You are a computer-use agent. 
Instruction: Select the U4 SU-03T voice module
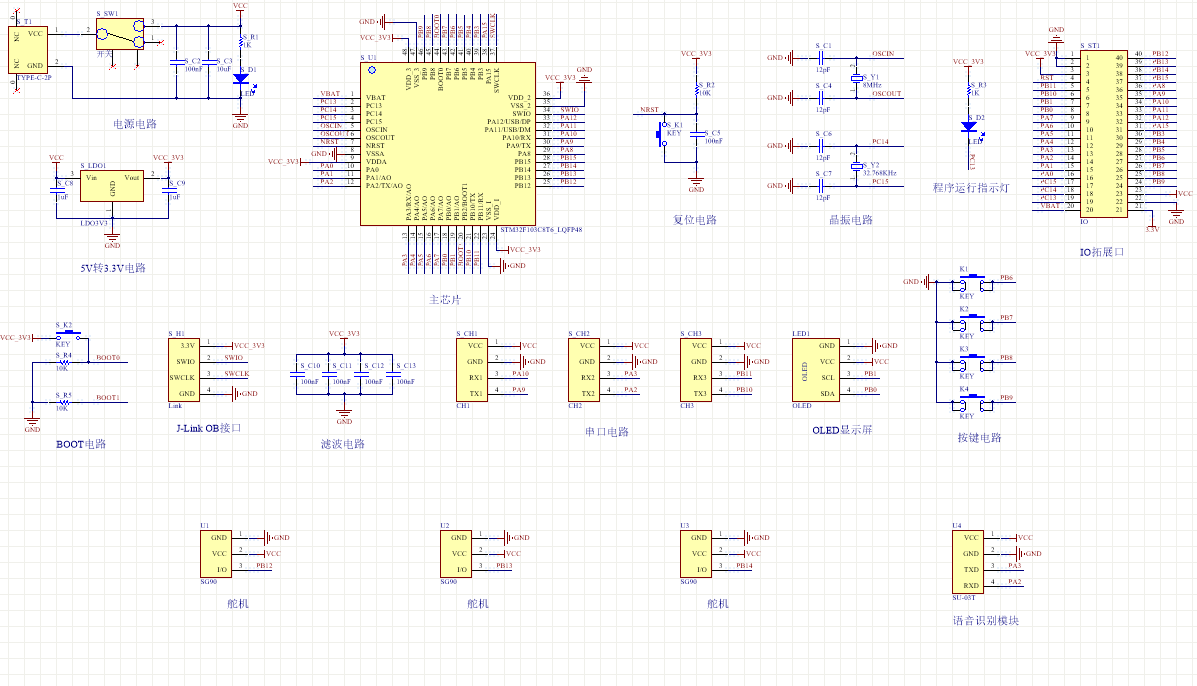pyautogui.click(x=968, y=562)
